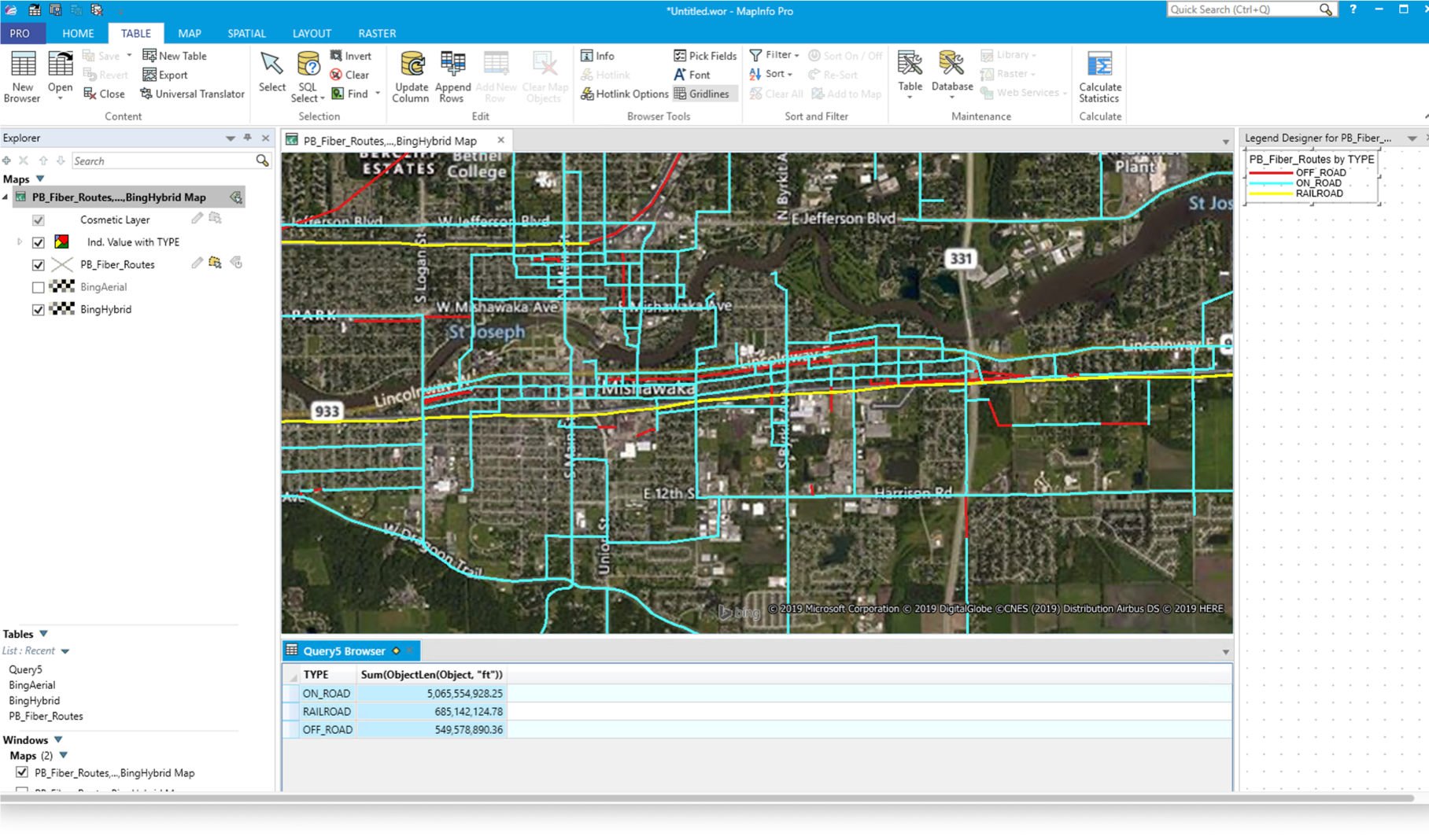Image resolution: width=1429 pixels, height=840 pixels.
Task: Click edit pencil icon for Cosmetic Layer
Action: (x=197, y=219)
